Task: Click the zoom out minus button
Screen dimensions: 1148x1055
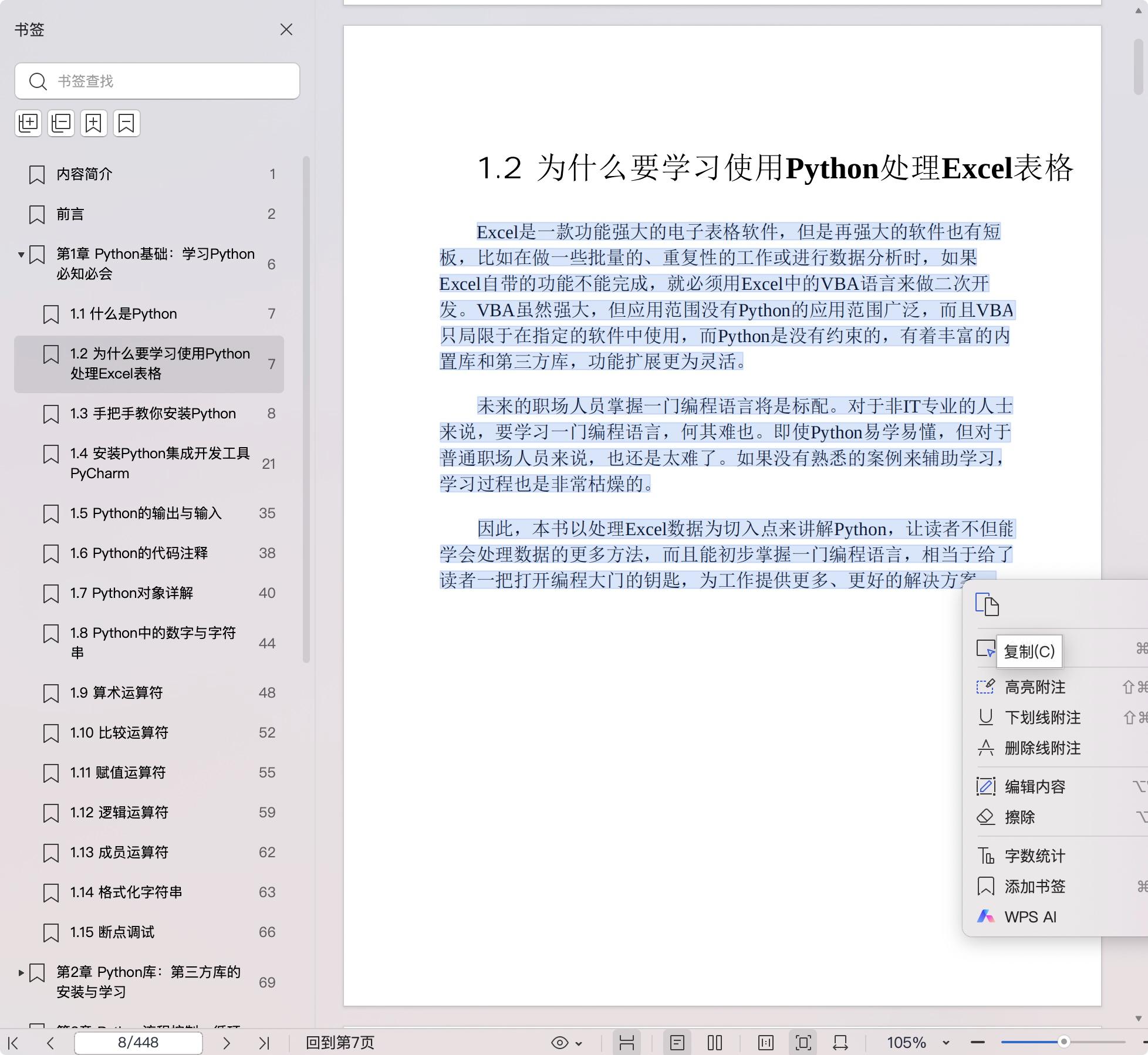Action: pyautogui.click(x=978, y=1043)
